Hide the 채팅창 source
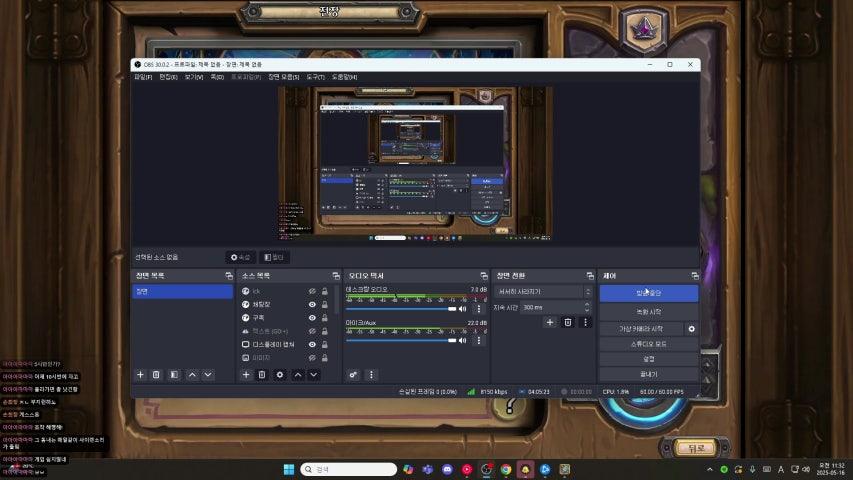The image size is (853, 480). coord(312,305)
